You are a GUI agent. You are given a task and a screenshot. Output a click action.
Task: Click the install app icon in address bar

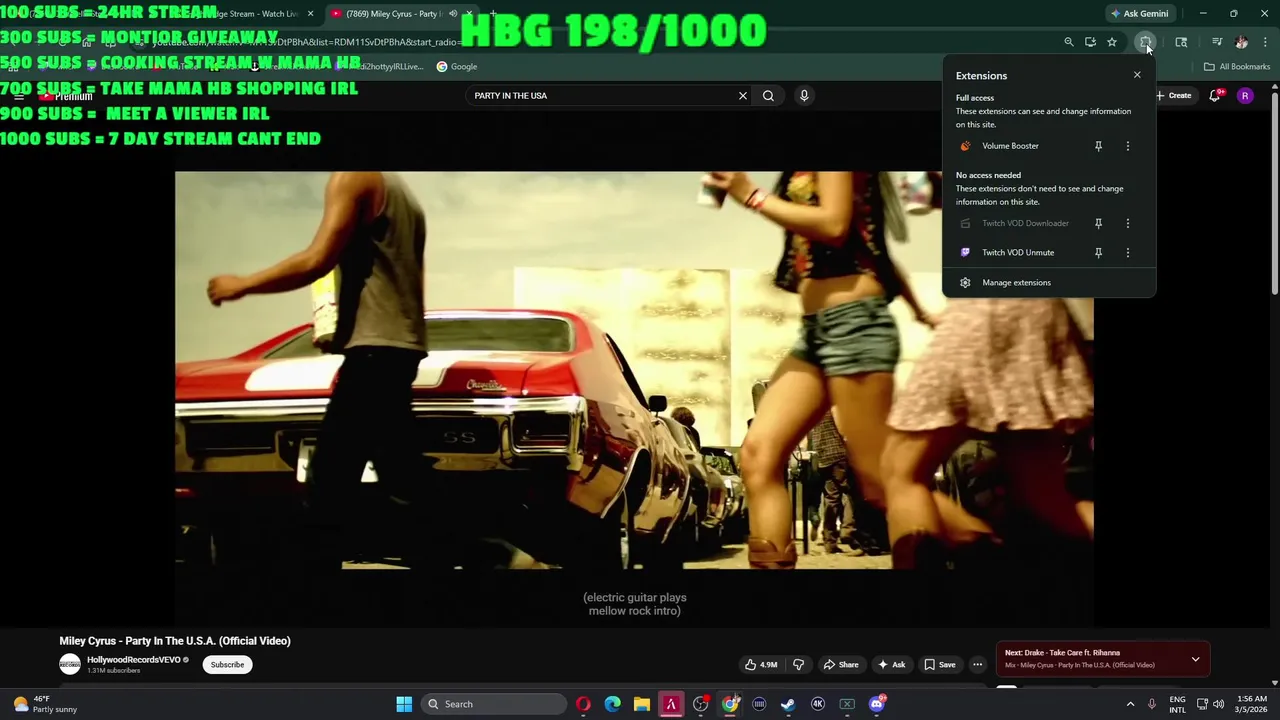(1090, 42)
